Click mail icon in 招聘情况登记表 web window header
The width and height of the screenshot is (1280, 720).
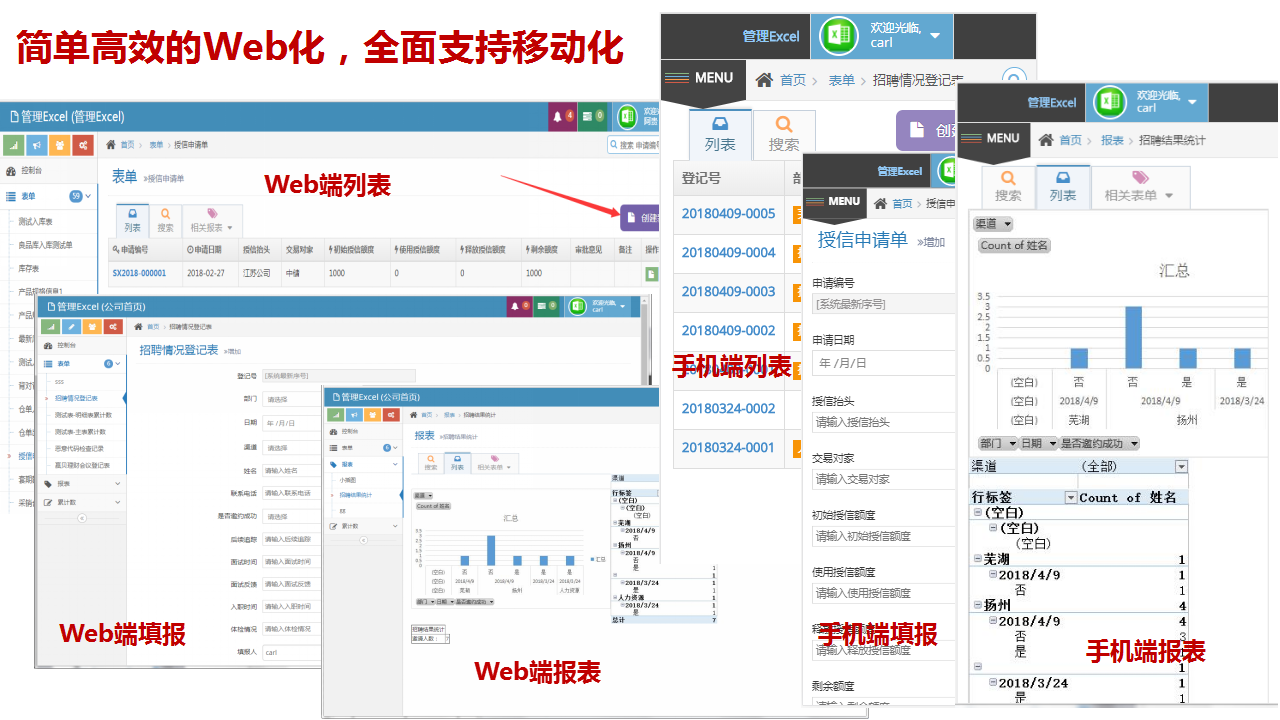tap(545, 306)
